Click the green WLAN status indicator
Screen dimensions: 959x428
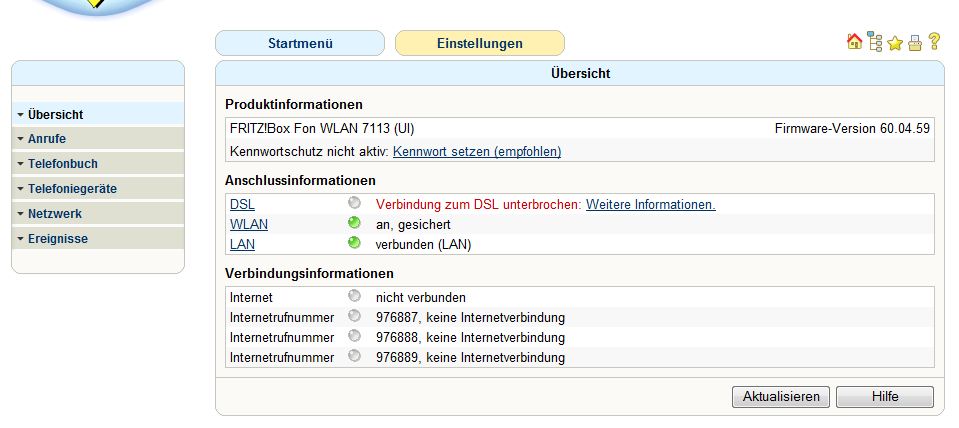click(354, 223)
